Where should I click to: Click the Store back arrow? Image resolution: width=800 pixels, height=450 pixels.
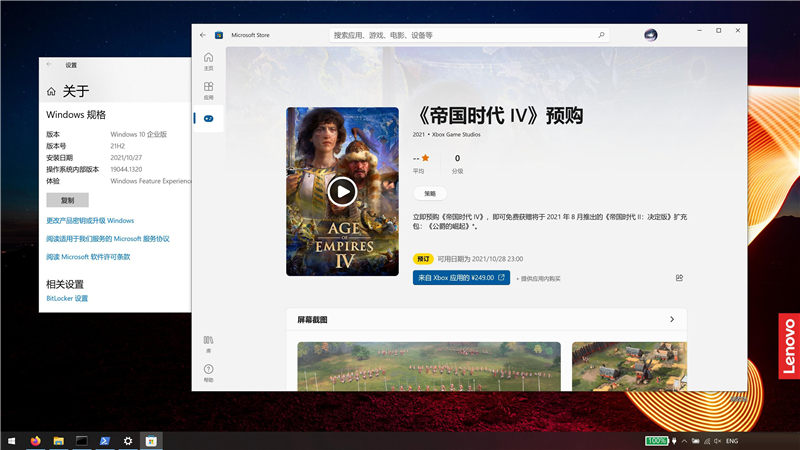coord(203,34)
